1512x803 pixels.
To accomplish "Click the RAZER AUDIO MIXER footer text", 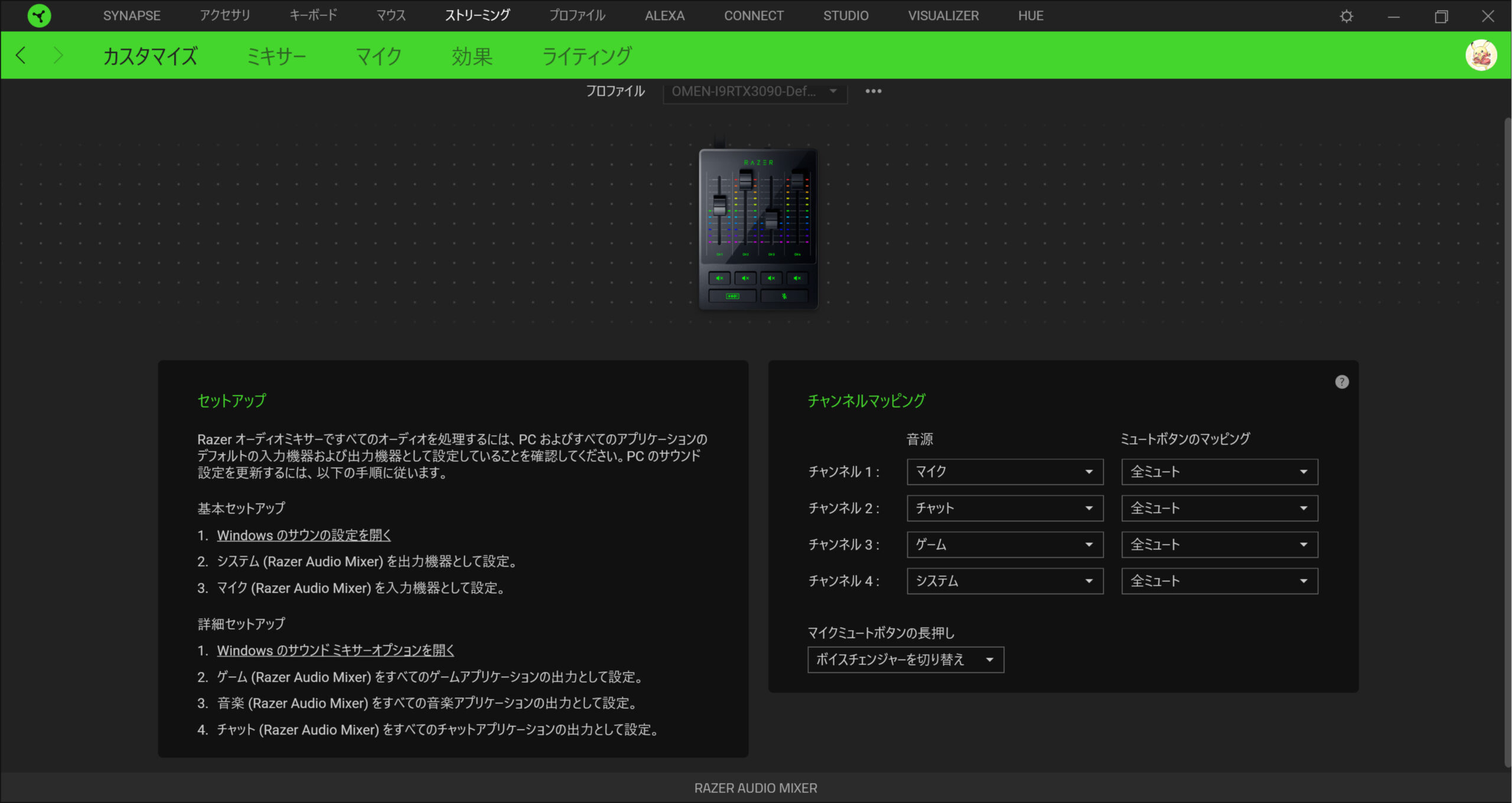I will point(755,788).
